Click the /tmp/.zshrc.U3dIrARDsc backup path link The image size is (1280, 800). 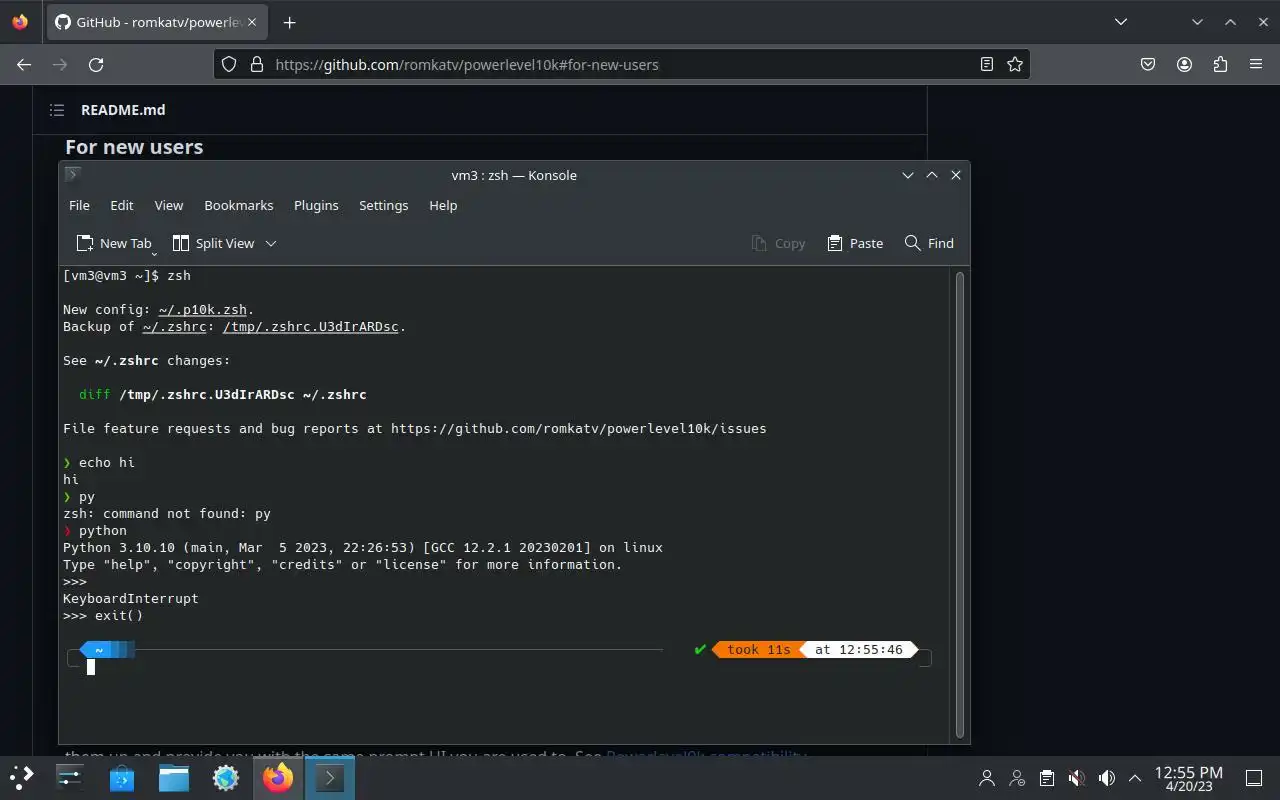(311, 327)
